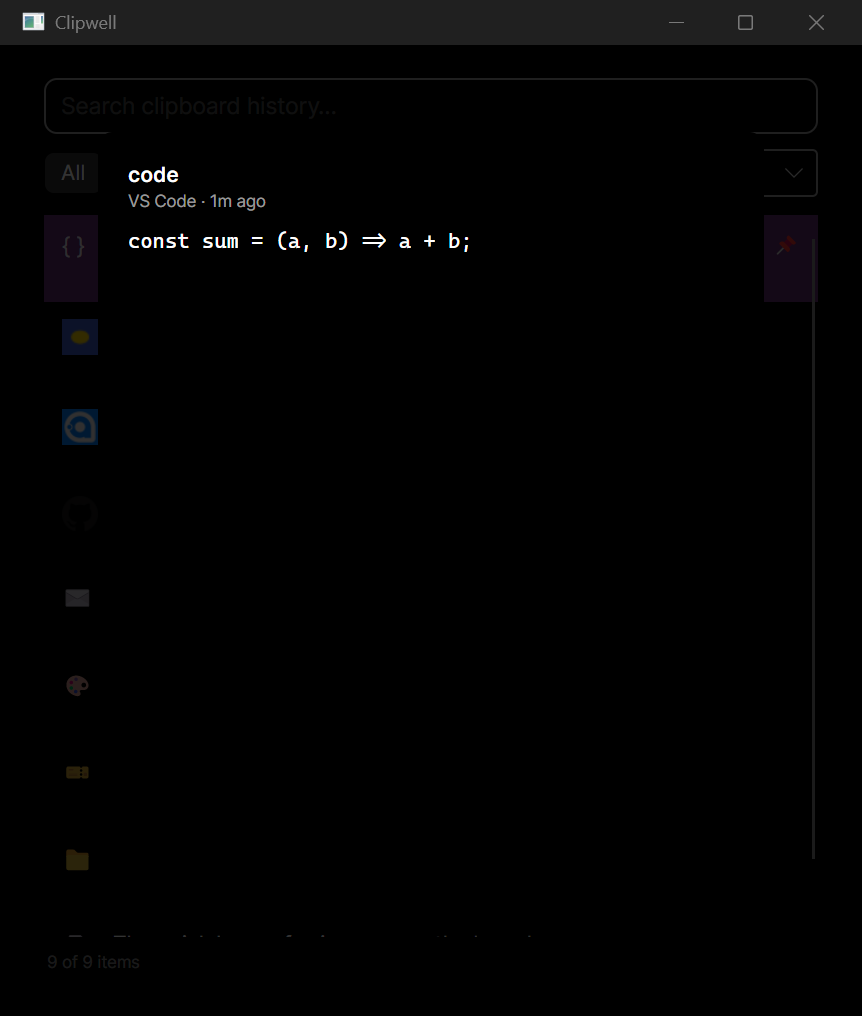Open the ticket icon clipboard entry
Image resolution: width=862 pixels, height=1016 pixels.
(x=77, y=772)
